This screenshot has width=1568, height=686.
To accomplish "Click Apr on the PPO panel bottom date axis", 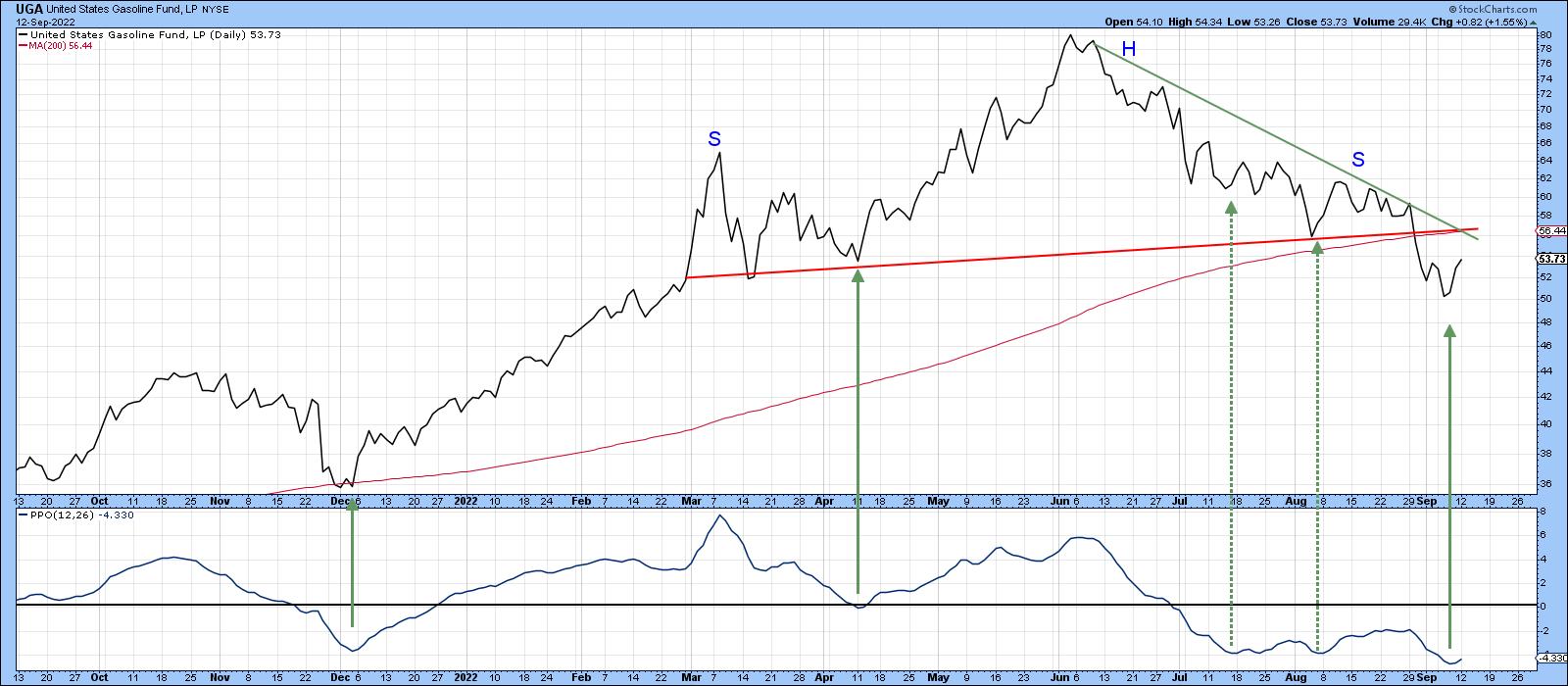I will click(x=826, y=676).
